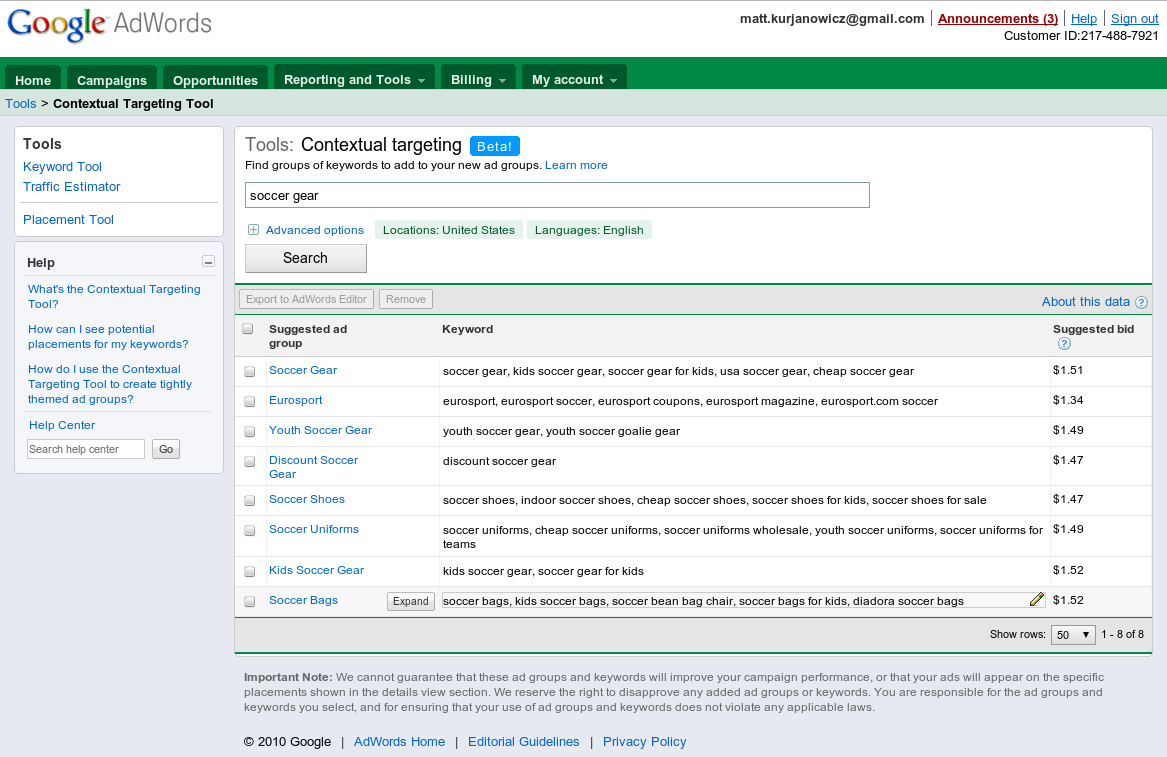The image size is (1167, 757).
Task: Open the Kids Soccer Gear ad group link
Action: (316, 570)
